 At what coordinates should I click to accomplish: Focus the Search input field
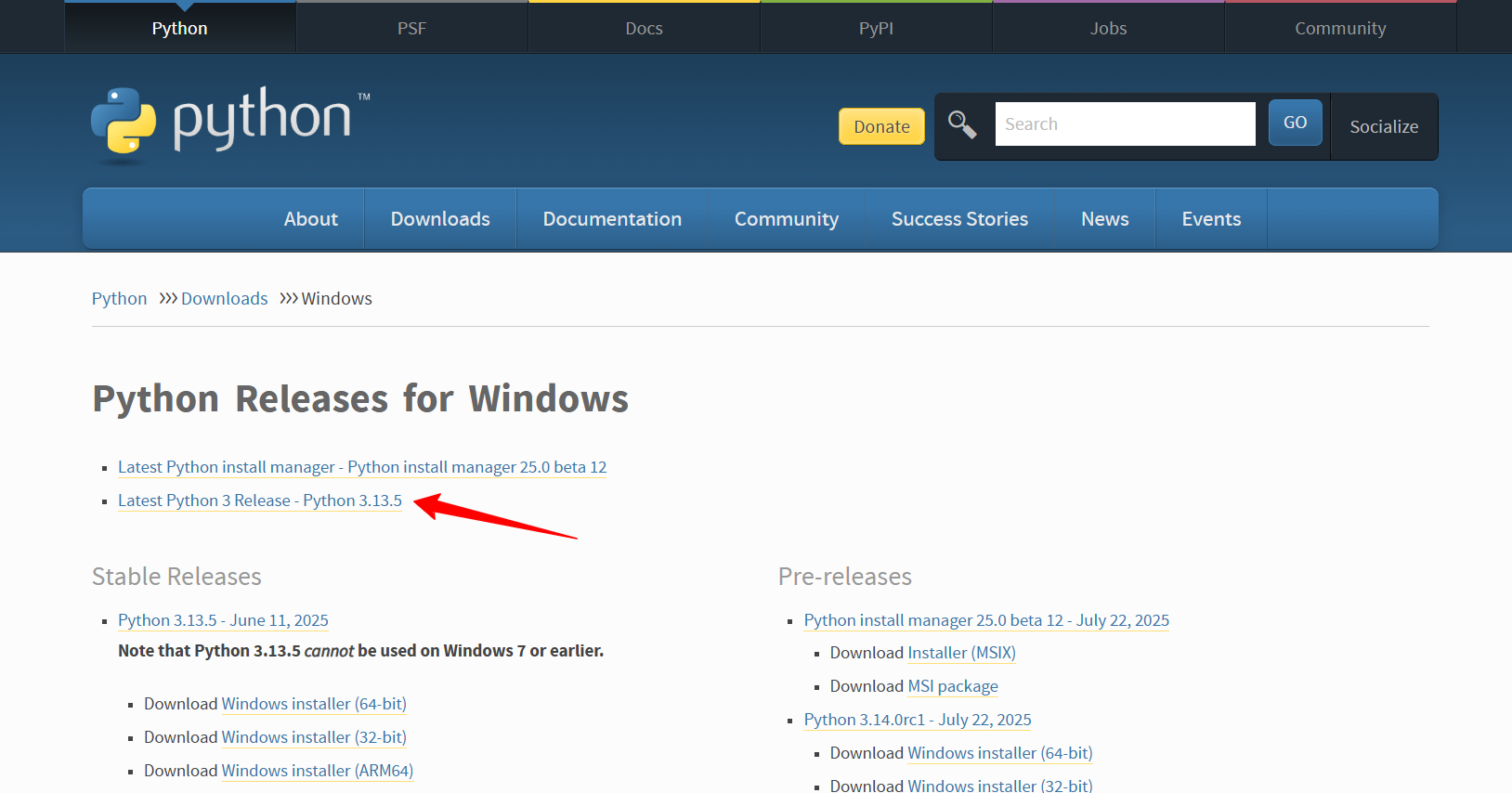point(1125,123)
